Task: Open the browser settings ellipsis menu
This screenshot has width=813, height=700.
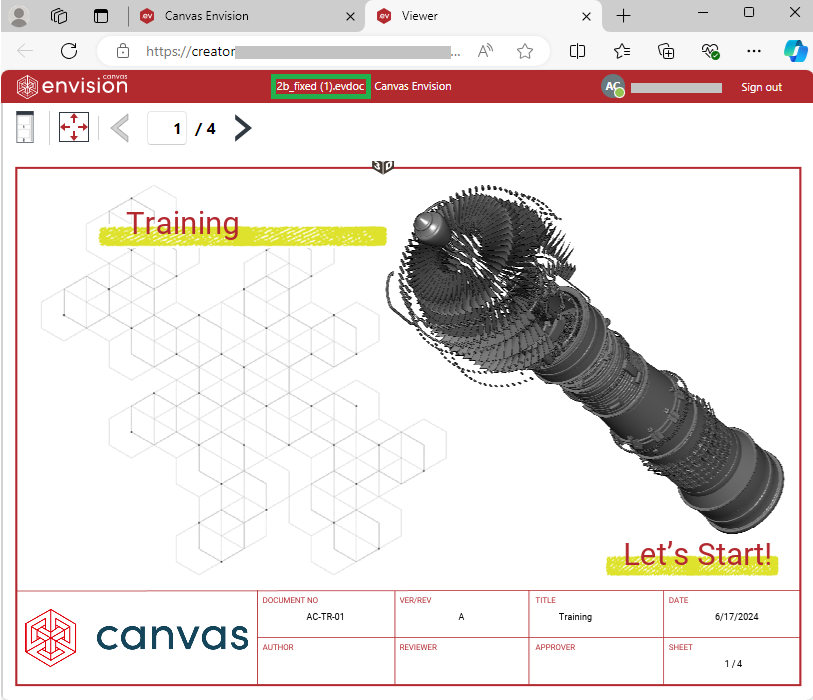Action: (753, 51)
